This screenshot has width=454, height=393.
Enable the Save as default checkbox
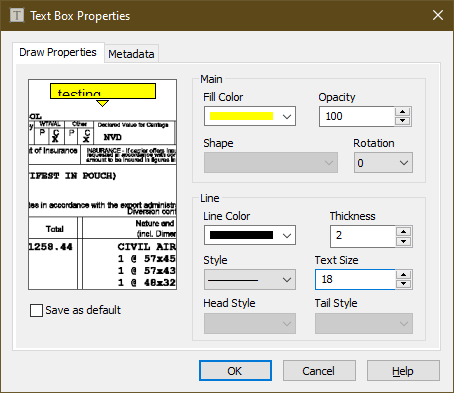[36, 310]
